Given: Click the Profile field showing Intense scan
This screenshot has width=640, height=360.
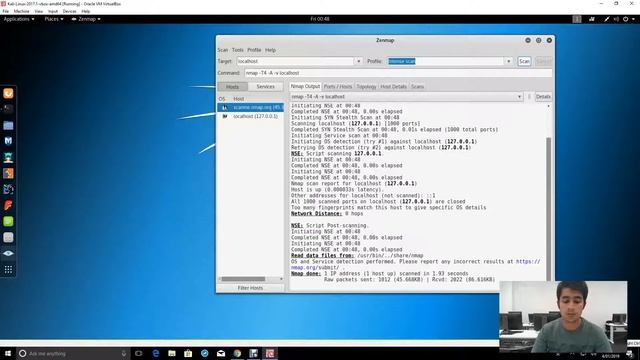Looking at the screenshot, I should [x=446, y=61].
